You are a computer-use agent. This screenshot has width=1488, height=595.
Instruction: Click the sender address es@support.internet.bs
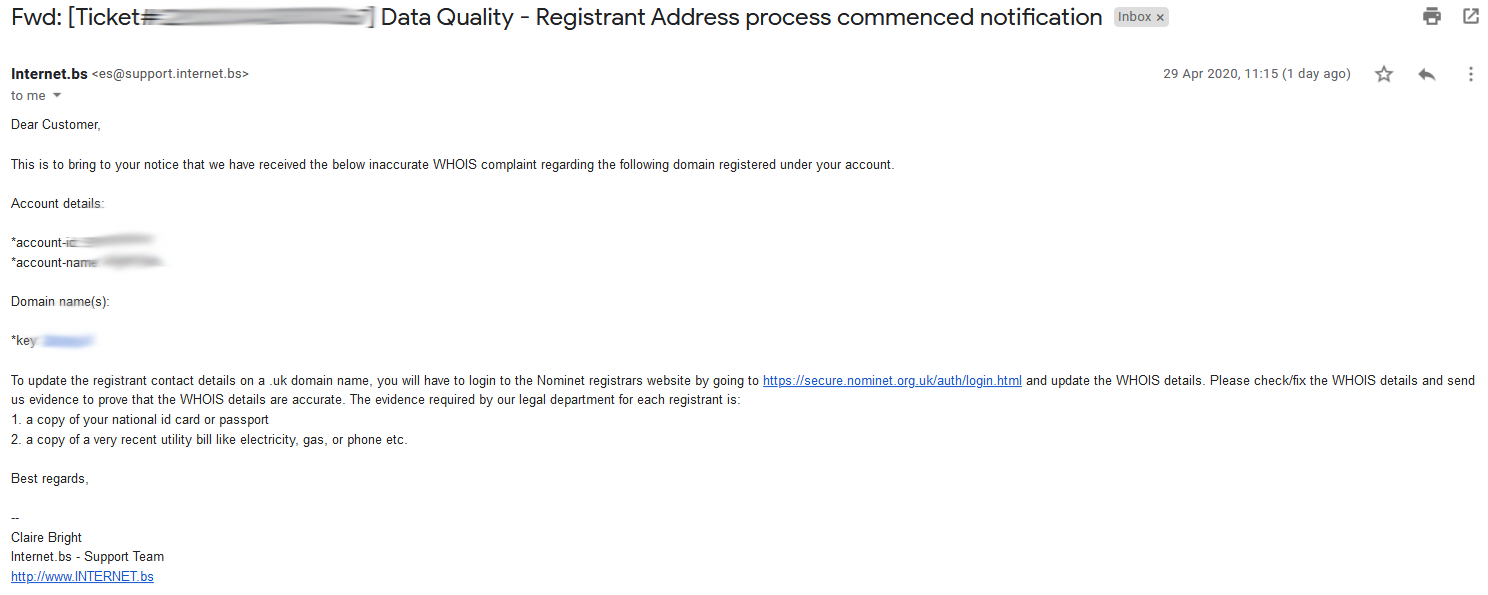point(170,74)
